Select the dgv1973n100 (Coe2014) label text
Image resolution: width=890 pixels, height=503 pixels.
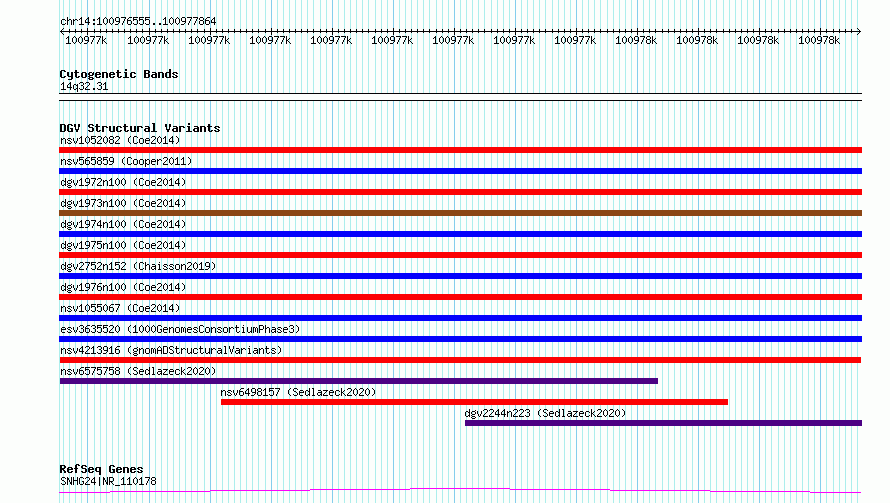pos(123,203)
